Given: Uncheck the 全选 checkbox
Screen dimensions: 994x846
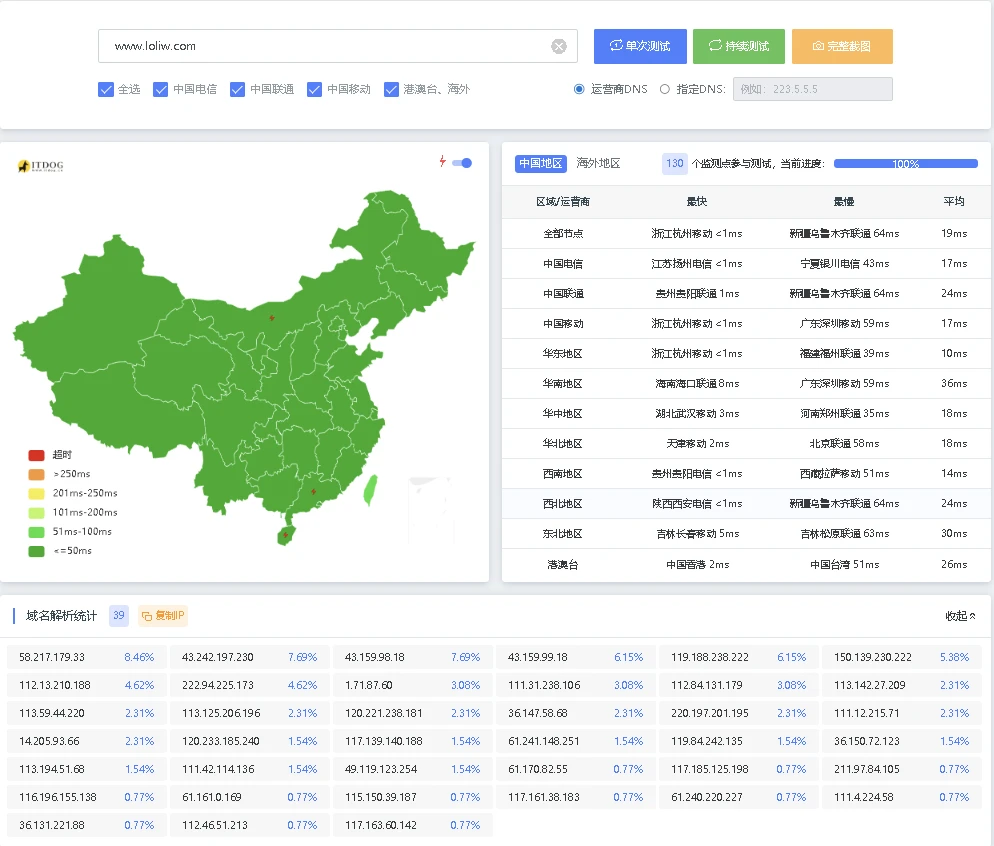Looking at the screenshot, I should pos(106,89).
